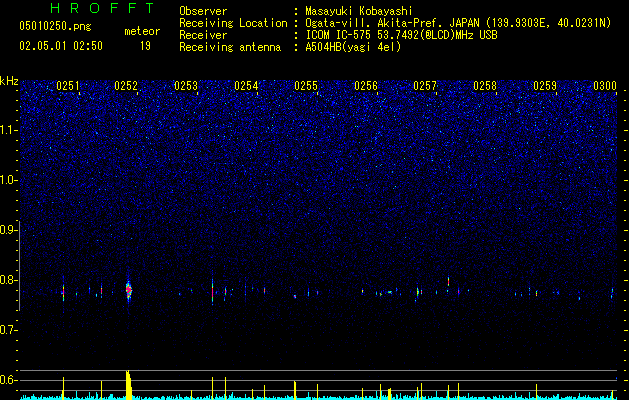Click the meteor count value 19
This screenshot has height=400, width=629.
[145, 46]
